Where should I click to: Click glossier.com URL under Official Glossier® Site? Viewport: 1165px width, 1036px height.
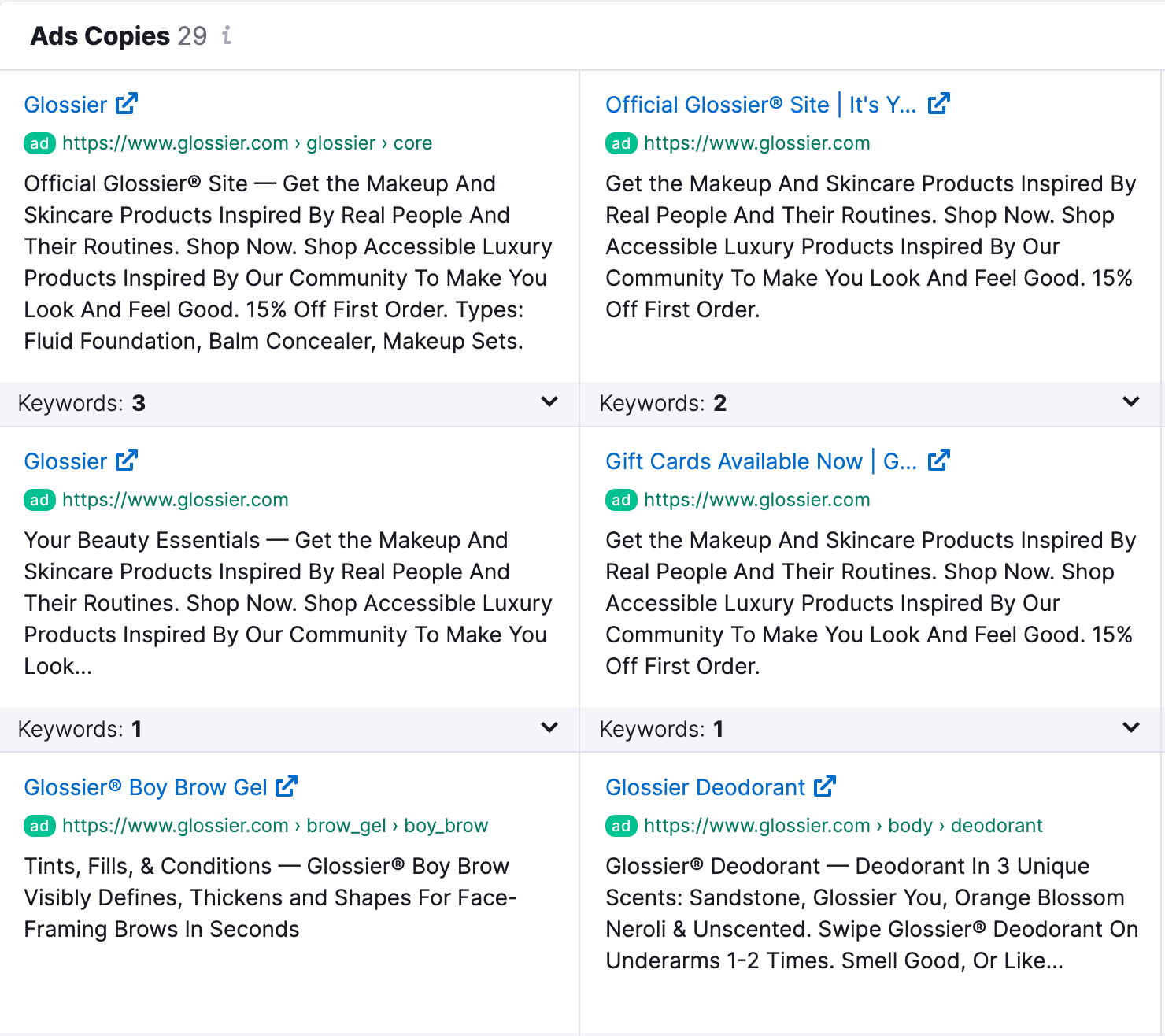[x=756, y=143]
